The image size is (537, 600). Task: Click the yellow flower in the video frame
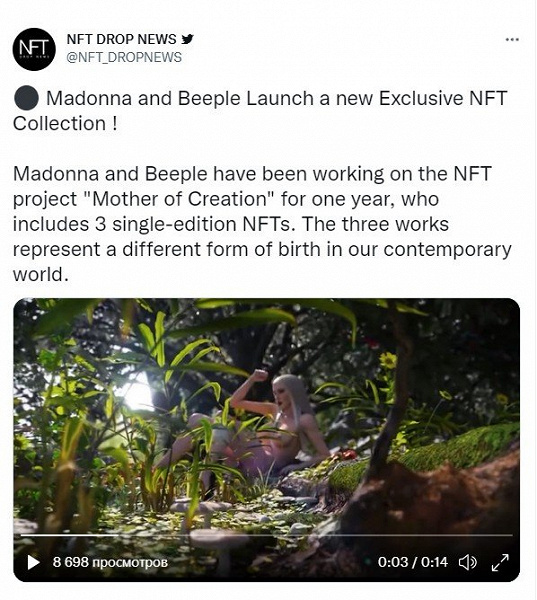388,360
